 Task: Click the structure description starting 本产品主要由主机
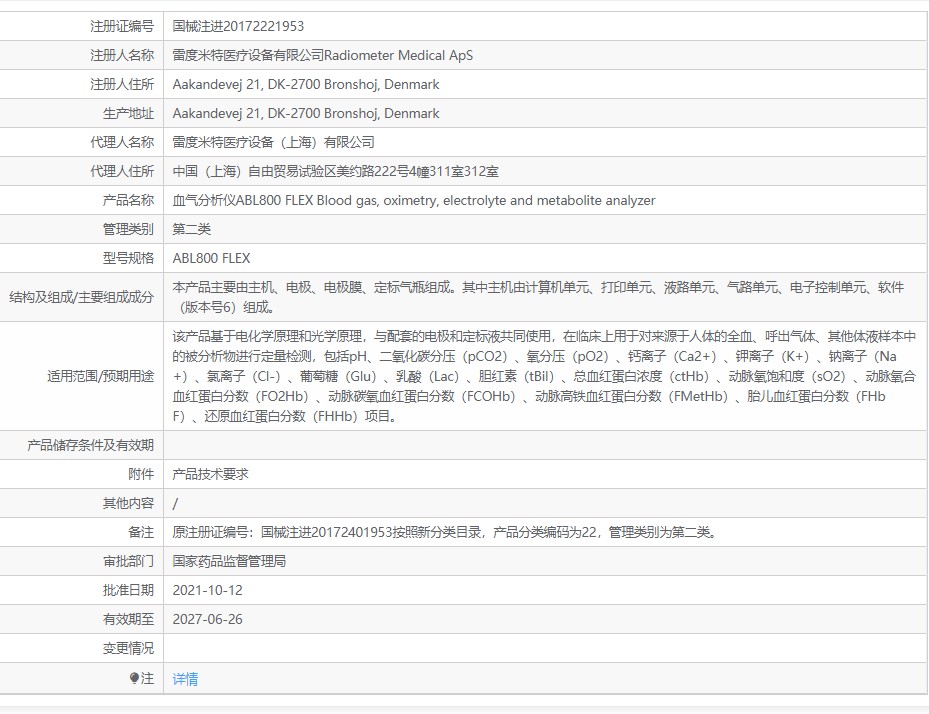[539, 297]
